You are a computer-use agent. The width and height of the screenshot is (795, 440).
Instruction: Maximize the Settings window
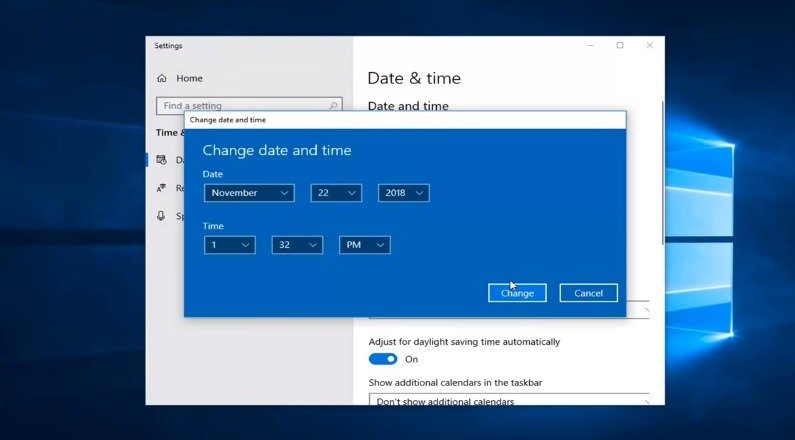pos(620,45)
